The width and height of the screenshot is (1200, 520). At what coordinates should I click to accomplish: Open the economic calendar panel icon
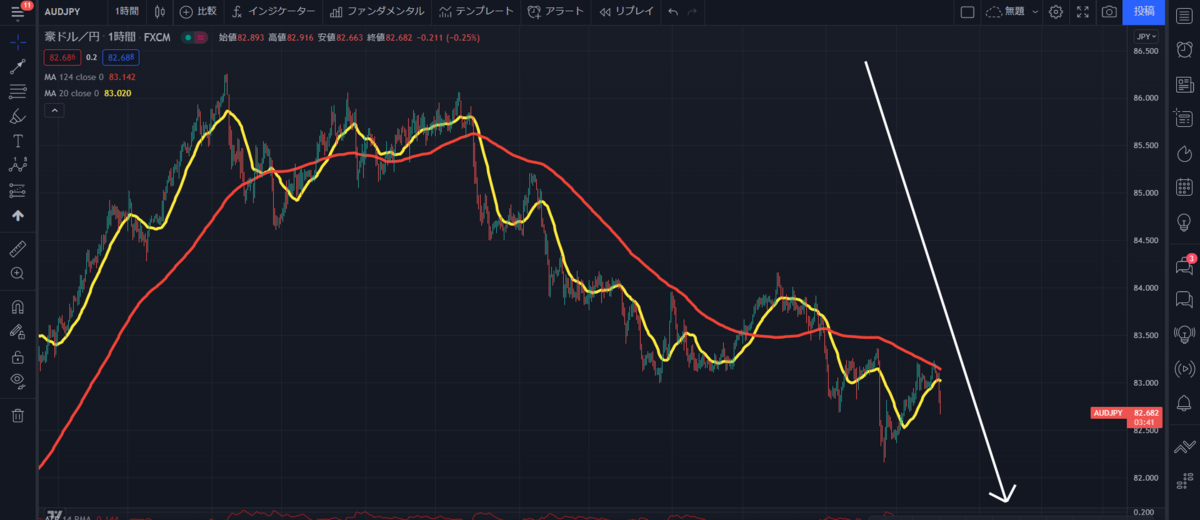click(1184, 187)
